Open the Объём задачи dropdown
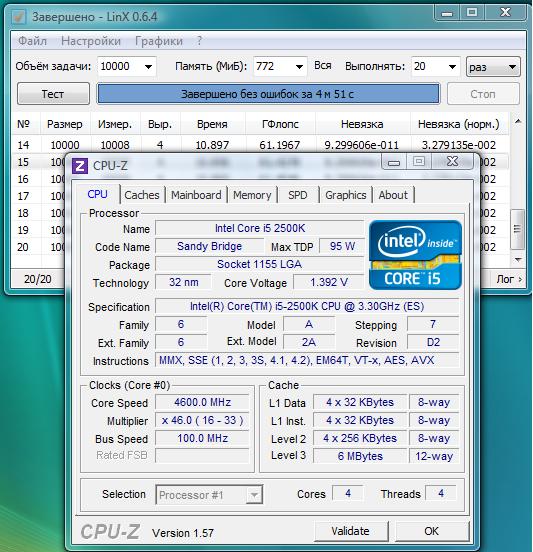 tap(149, 67)
